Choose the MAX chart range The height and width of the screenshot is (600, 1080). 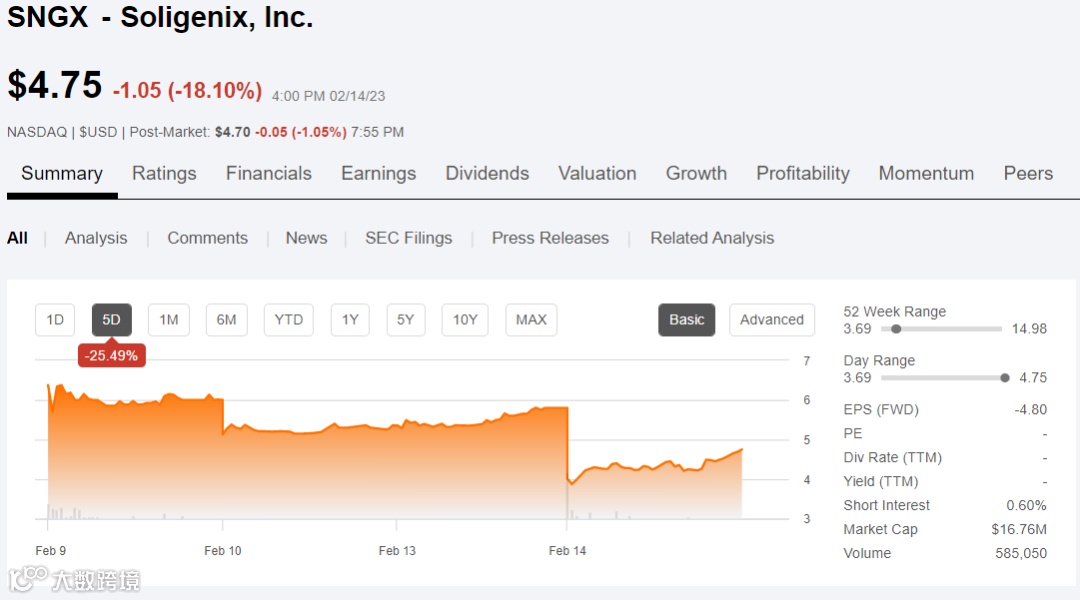pyautogui.click(x=531, y=320)
